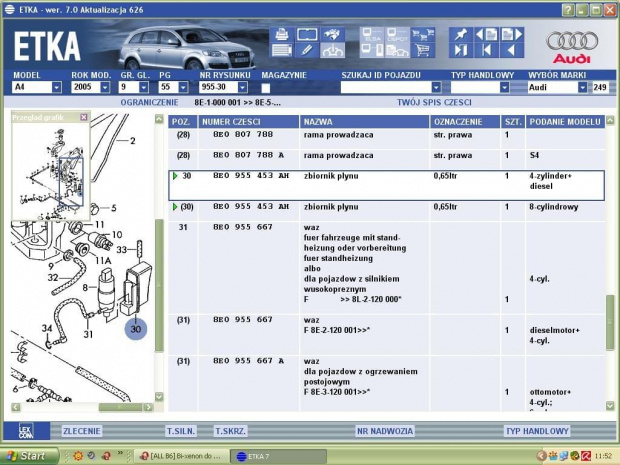Click NR NADWOZIA in the bottom bar
This screenshot has height=465, width=620.
[384, 431]
